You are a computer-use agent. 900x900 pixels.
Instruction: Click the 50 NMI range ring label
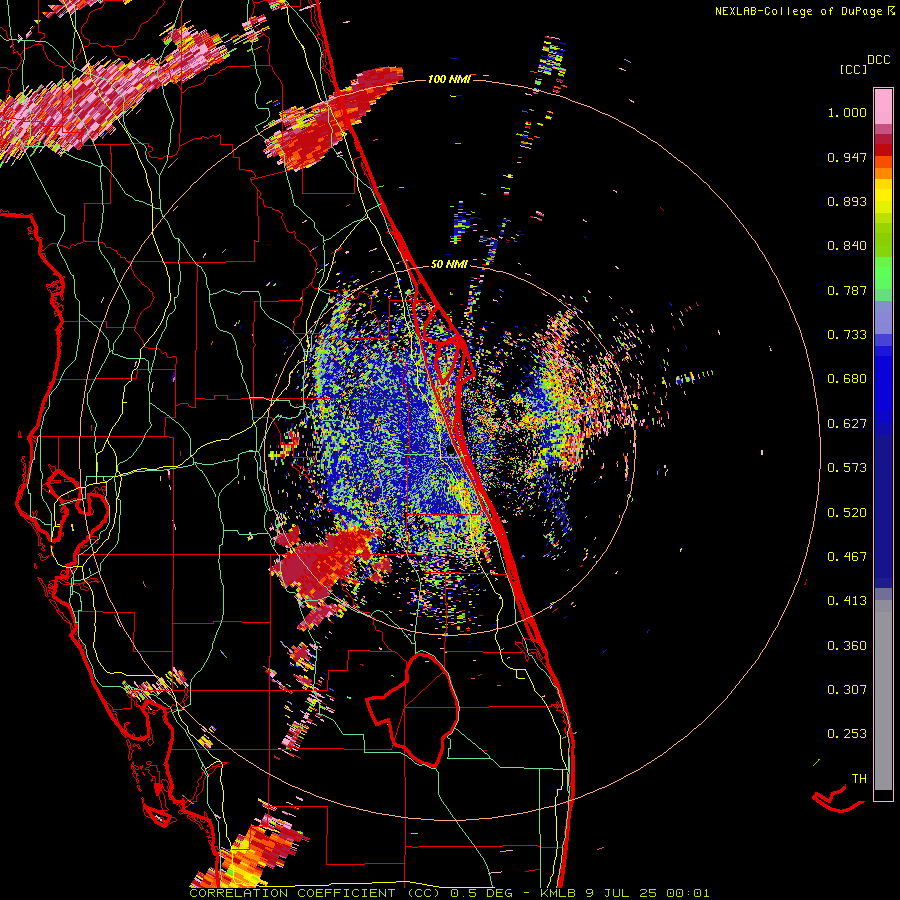coord(449,264)
